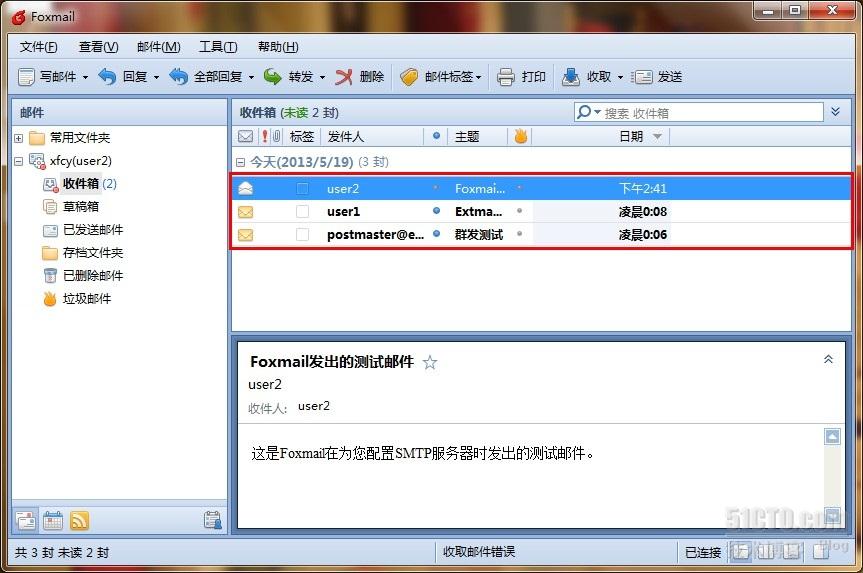Open the 帮助(H) menu
Viewport: 863px width, 573px height.
pyautogui.click(x=278, y=47)
